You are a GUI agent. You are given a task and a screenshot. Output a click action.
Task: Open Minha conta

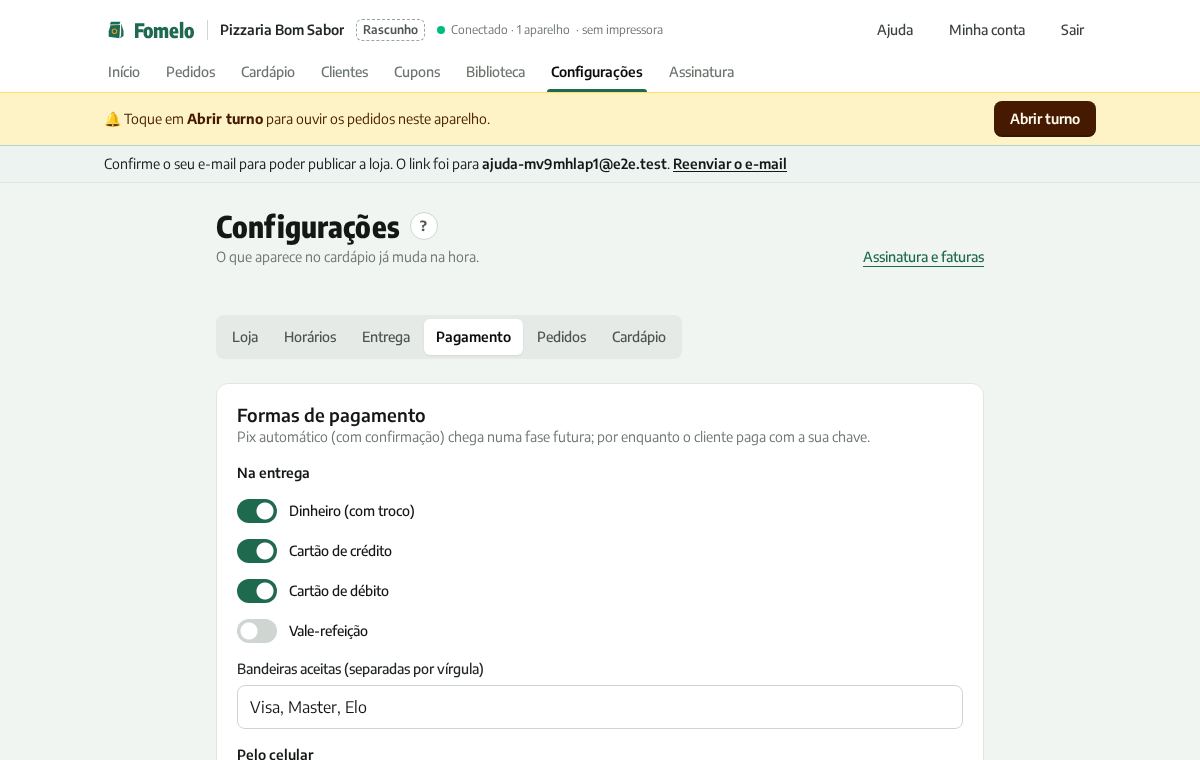[x=987, y=30]
